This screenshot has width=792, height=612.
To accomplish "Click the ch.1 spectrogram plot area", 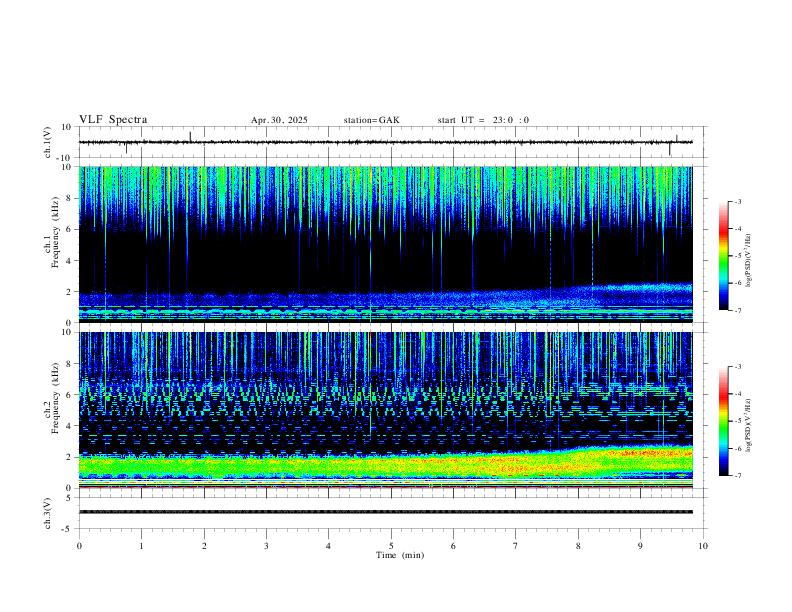I will tap(386, 244).
